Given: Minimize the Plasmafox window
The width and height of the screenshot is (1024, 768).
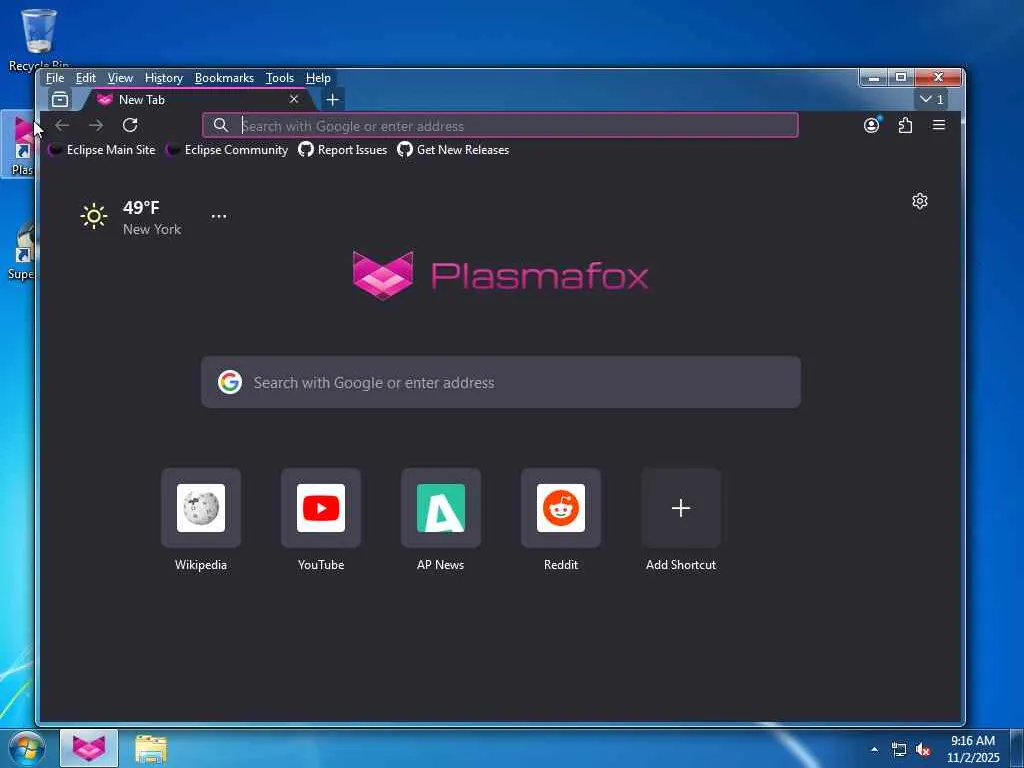Looking at the screenshot, I should [x=874, y=78].
